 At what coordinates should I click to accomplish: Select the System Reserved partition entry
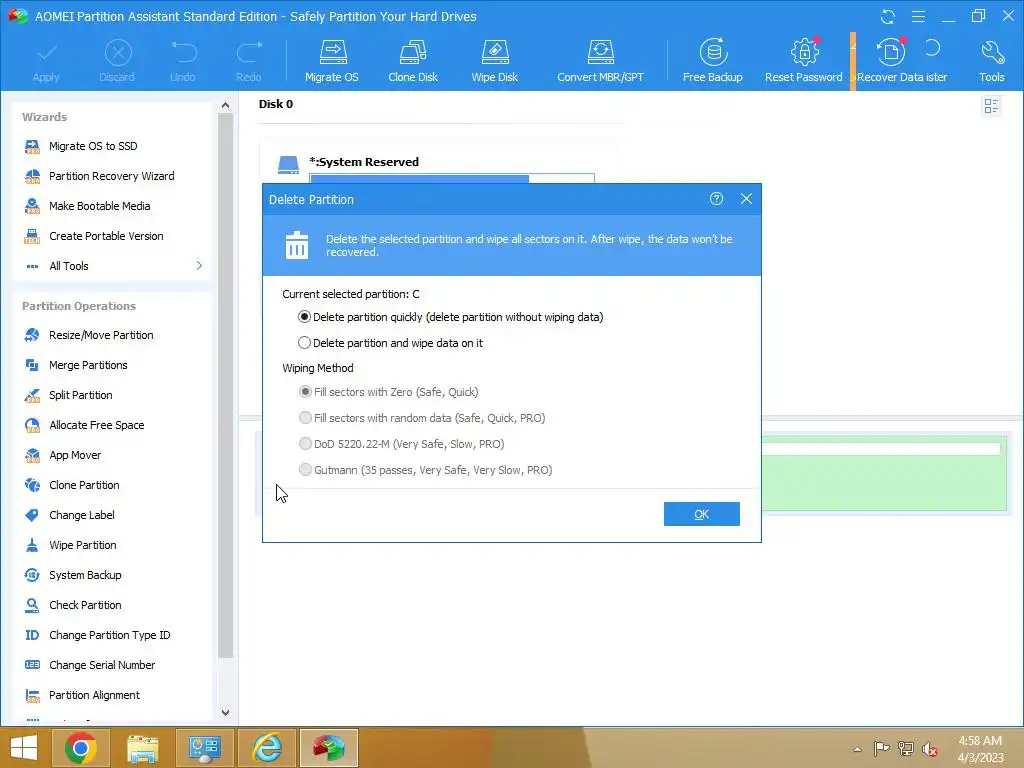click(x=364, y=162)
